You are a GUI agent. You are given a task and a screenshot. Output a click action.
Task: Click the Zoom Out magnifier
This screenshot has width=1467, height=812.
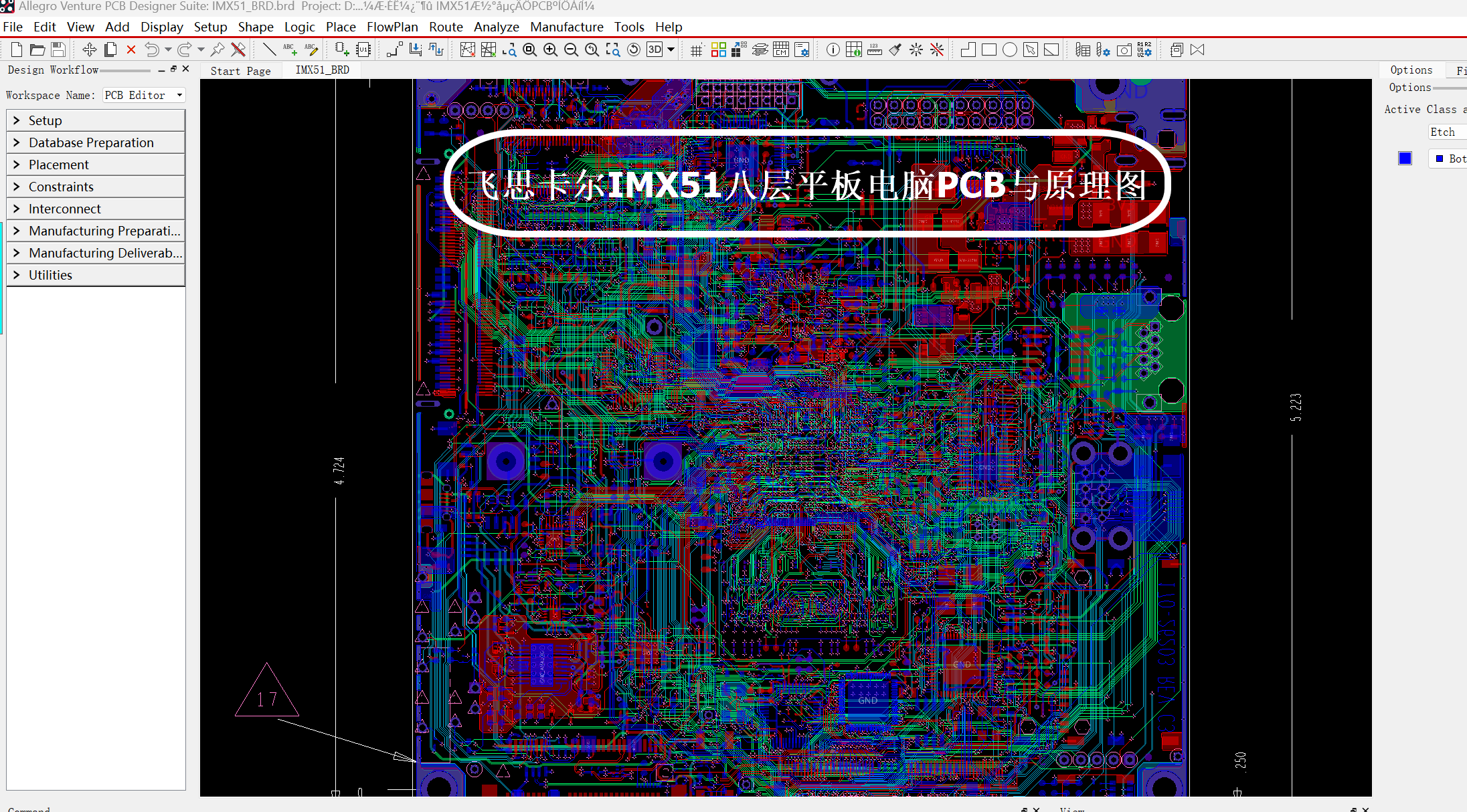572,49
